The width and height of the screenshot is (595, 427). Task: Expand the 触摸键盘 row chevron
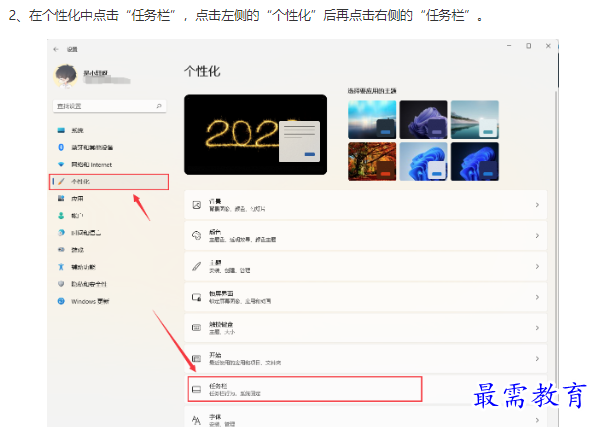coord(537,328)
